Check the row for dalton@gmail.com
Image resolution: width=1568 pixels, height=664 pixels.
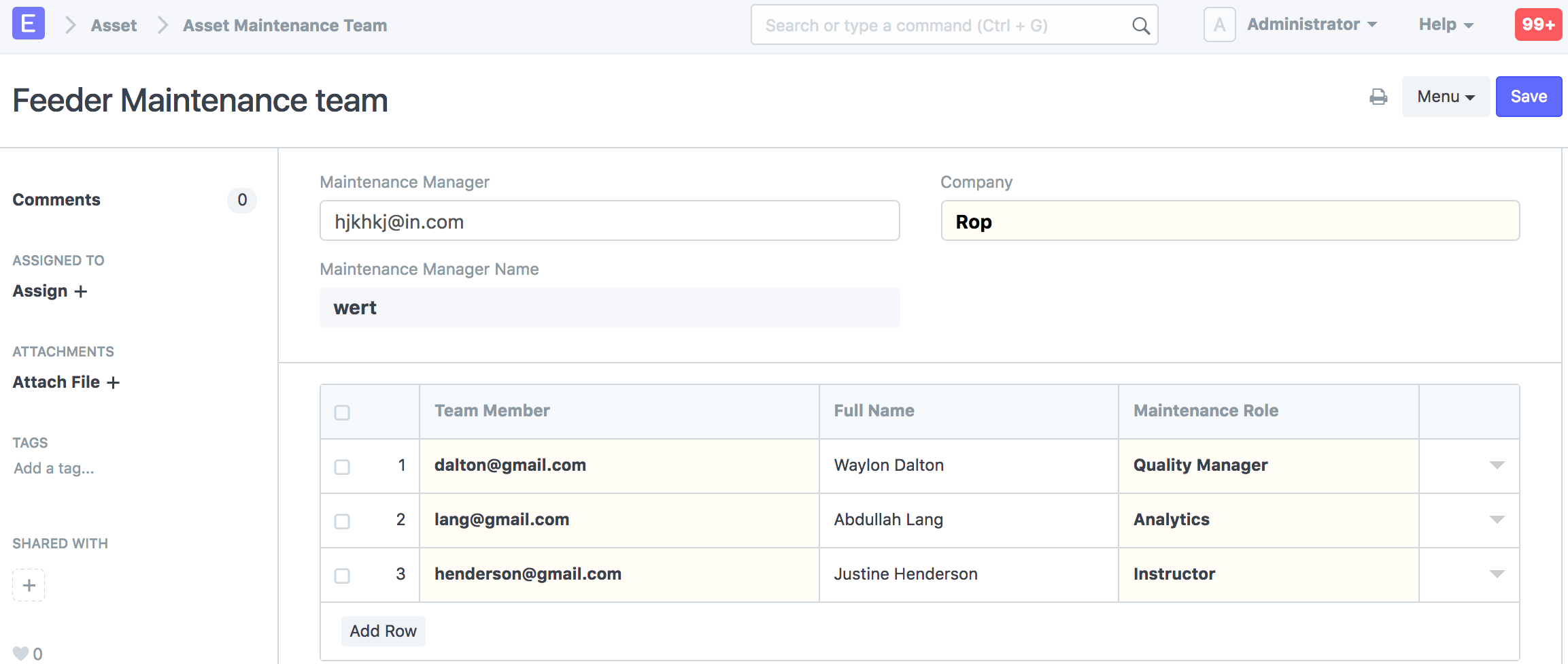coord(342,467)
